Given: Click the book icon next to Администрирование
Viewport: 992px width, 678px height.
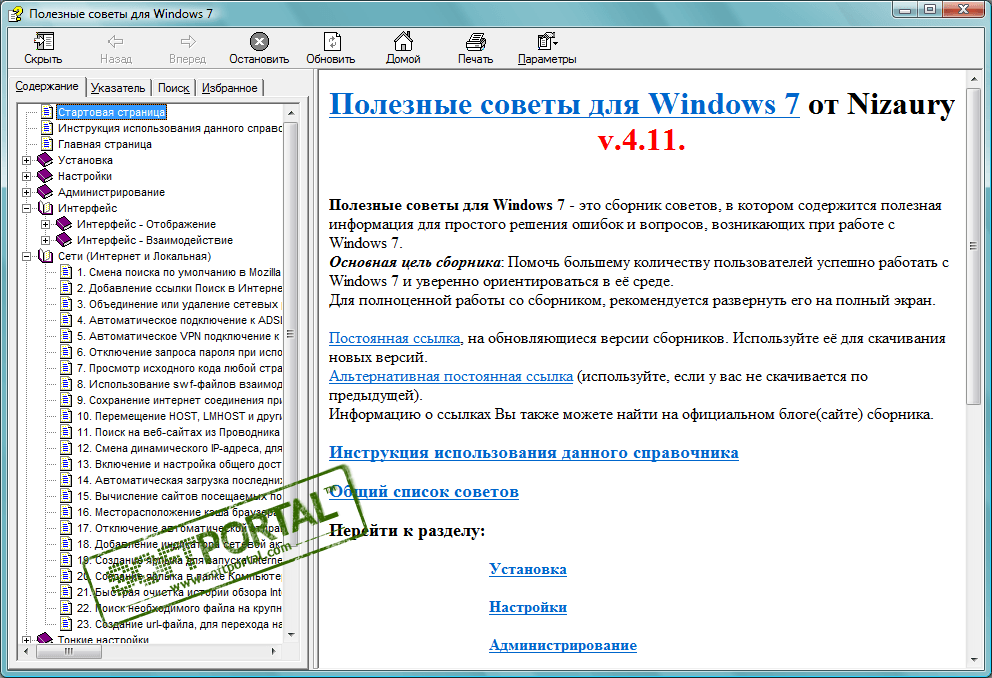Looking at the screenshot, I should coord(45,192).
